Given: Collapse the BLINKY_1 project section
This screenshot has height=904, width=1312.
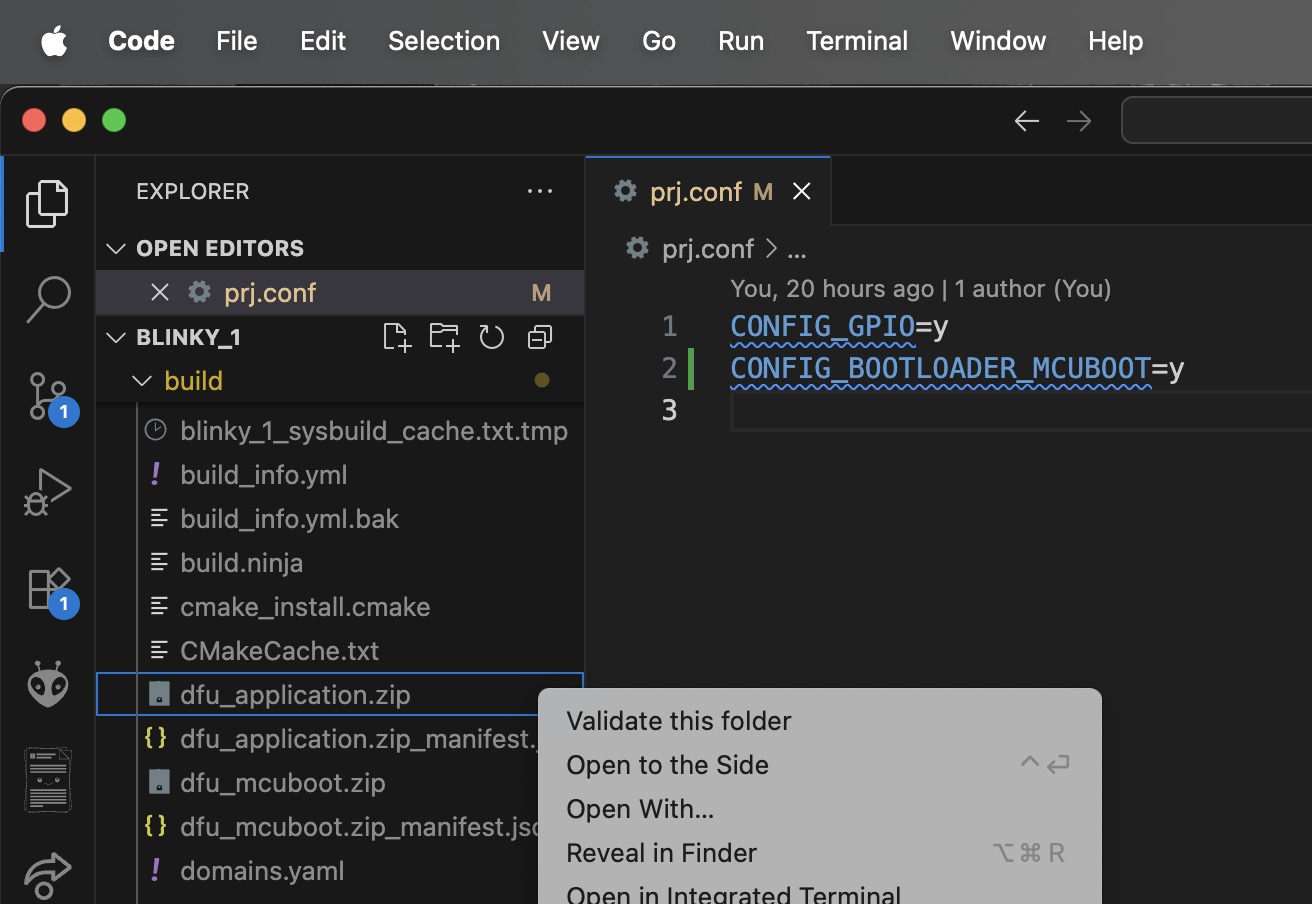Looking at the screenshot, I should click(117, 337).
